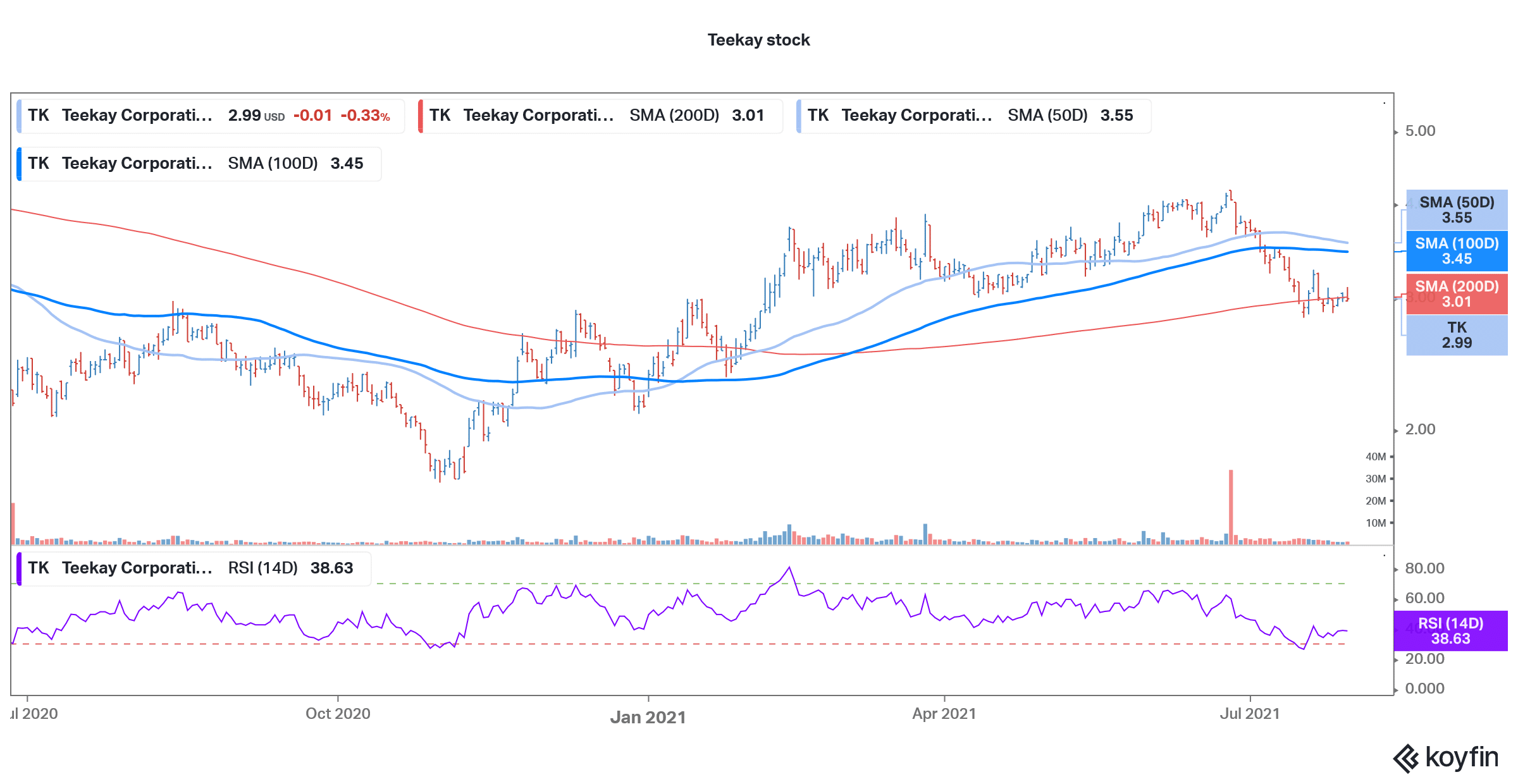Viewport: 1518px width, 784px height.
Task: Click the 5.00 price axis value
Action: point(1420,131)
